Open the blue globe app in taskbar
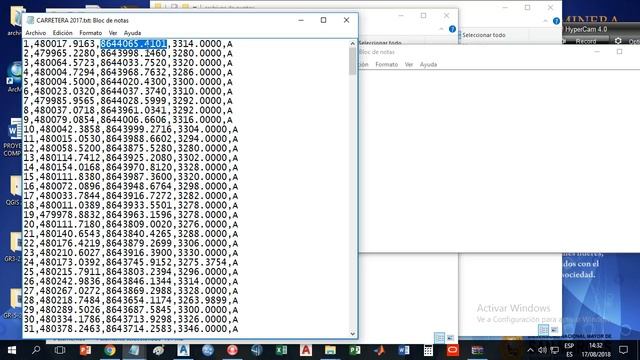The image size is (640, 360). click(x=208, y=350)
